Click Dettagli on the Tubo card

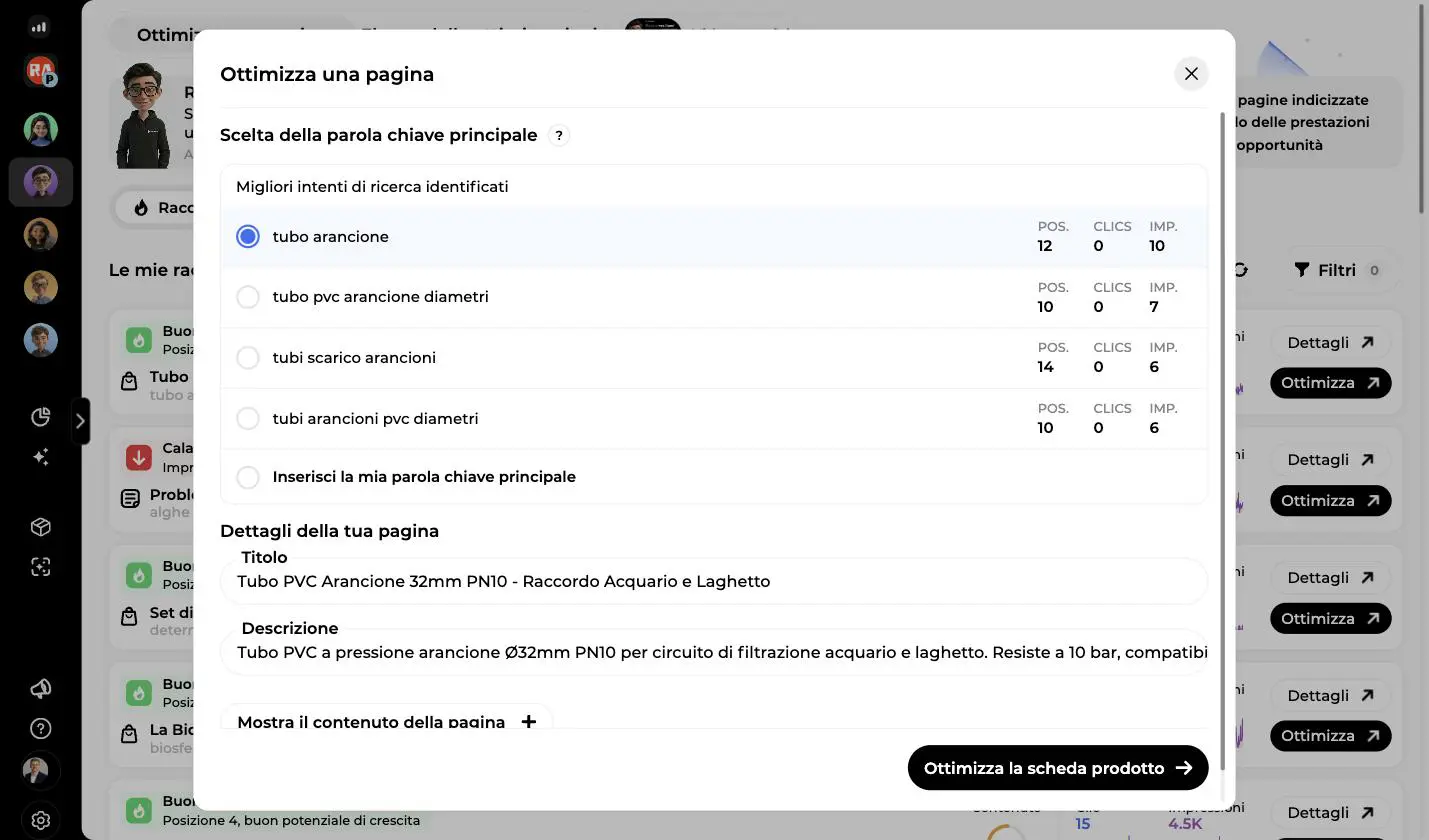point(1330,342)
